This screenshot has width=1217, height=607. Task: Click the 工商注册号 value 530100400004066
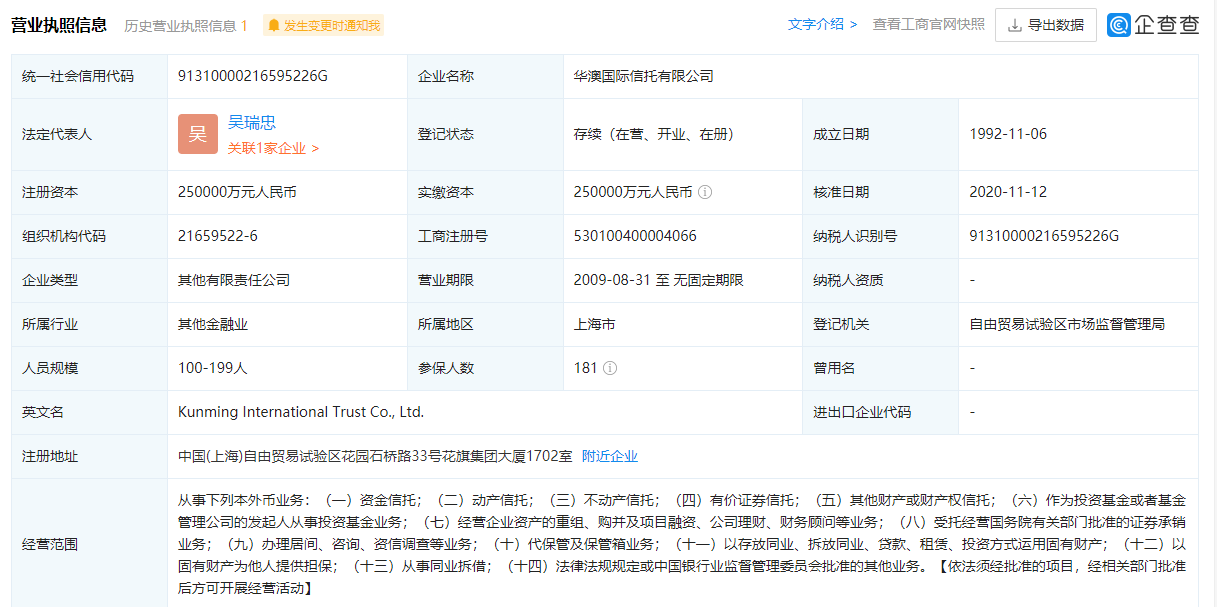[x=635, y=236]
